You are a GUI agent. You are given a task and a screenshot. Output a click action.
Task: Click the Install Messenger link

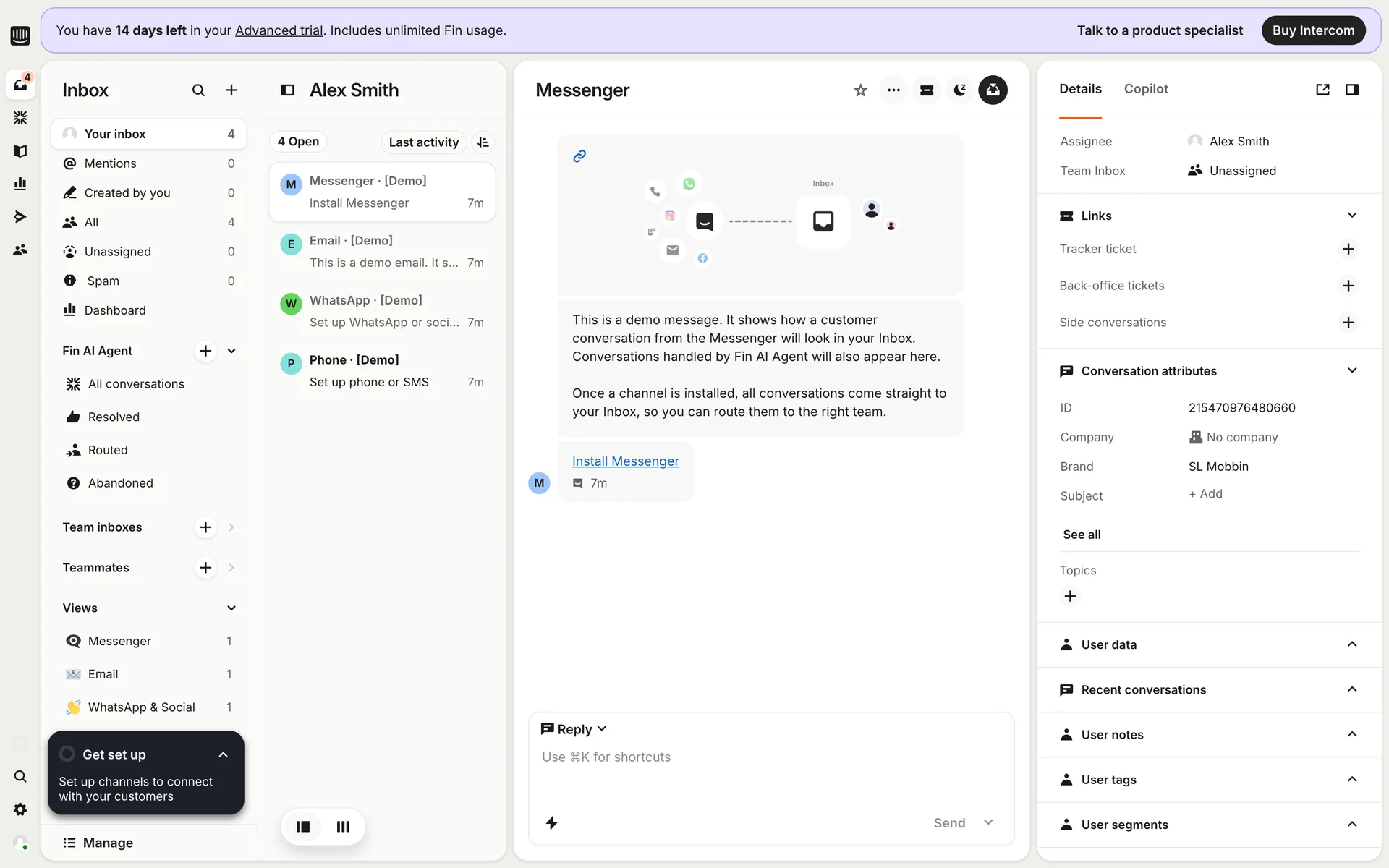625,461
